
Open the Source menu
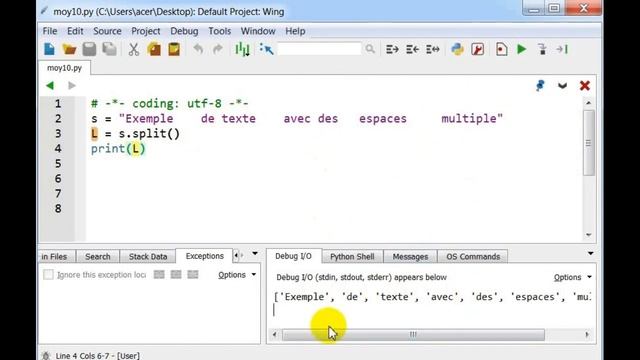[x=107, y=31]
